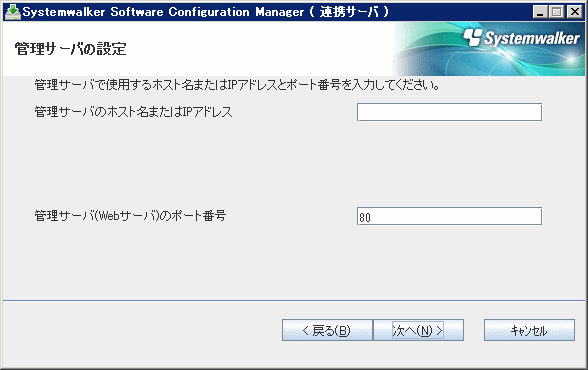
Task: Click the value 80 in port field
Action: (365, 217)
